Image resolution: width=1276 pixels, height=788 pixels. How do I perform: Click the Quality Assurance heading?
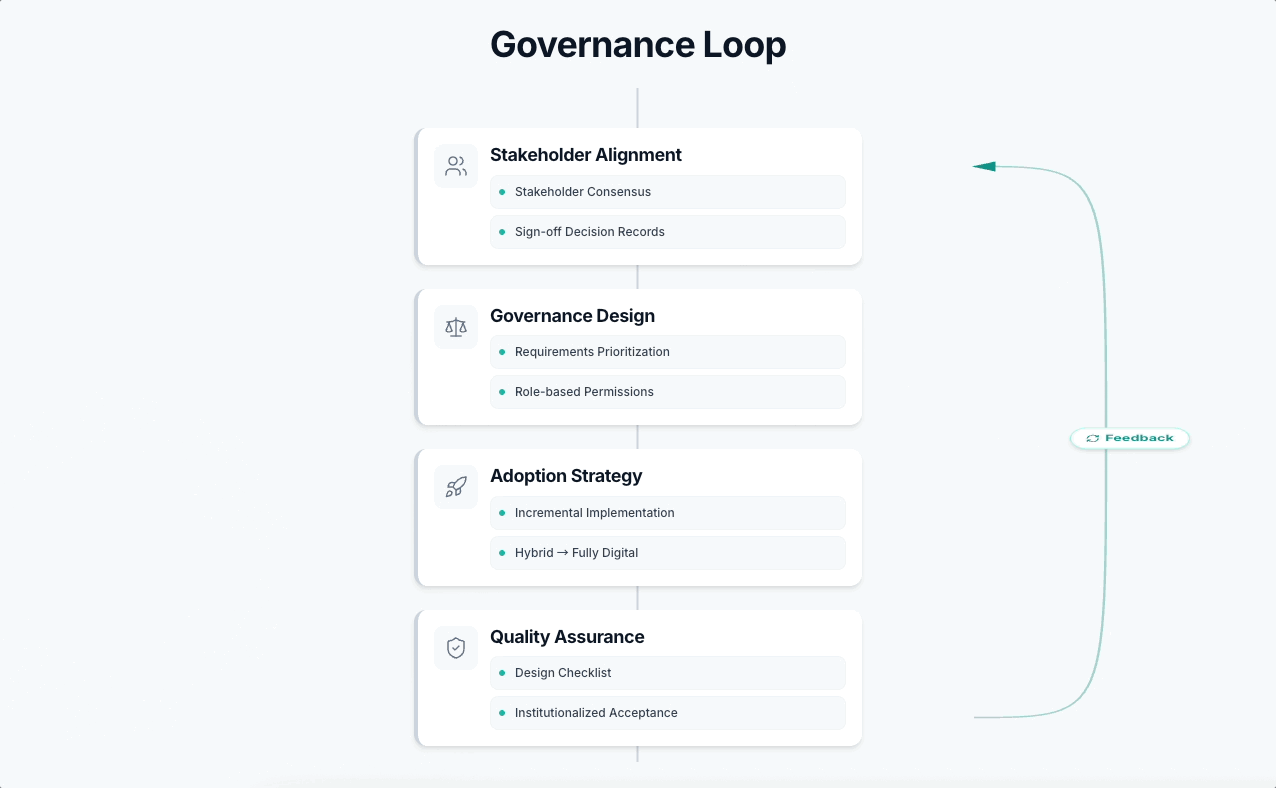tap(567, 637)
